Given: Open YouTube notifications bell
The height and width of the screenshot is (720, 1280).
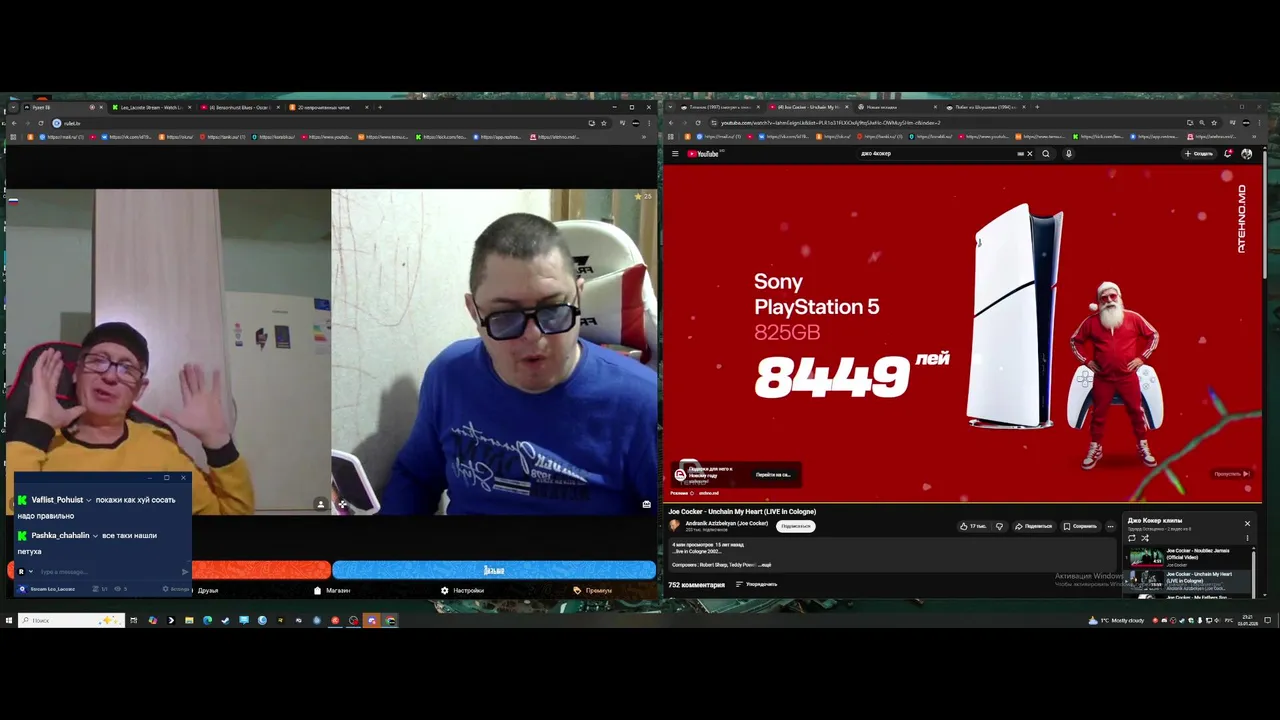Looking at the screenshot, I should [1228, 154].
